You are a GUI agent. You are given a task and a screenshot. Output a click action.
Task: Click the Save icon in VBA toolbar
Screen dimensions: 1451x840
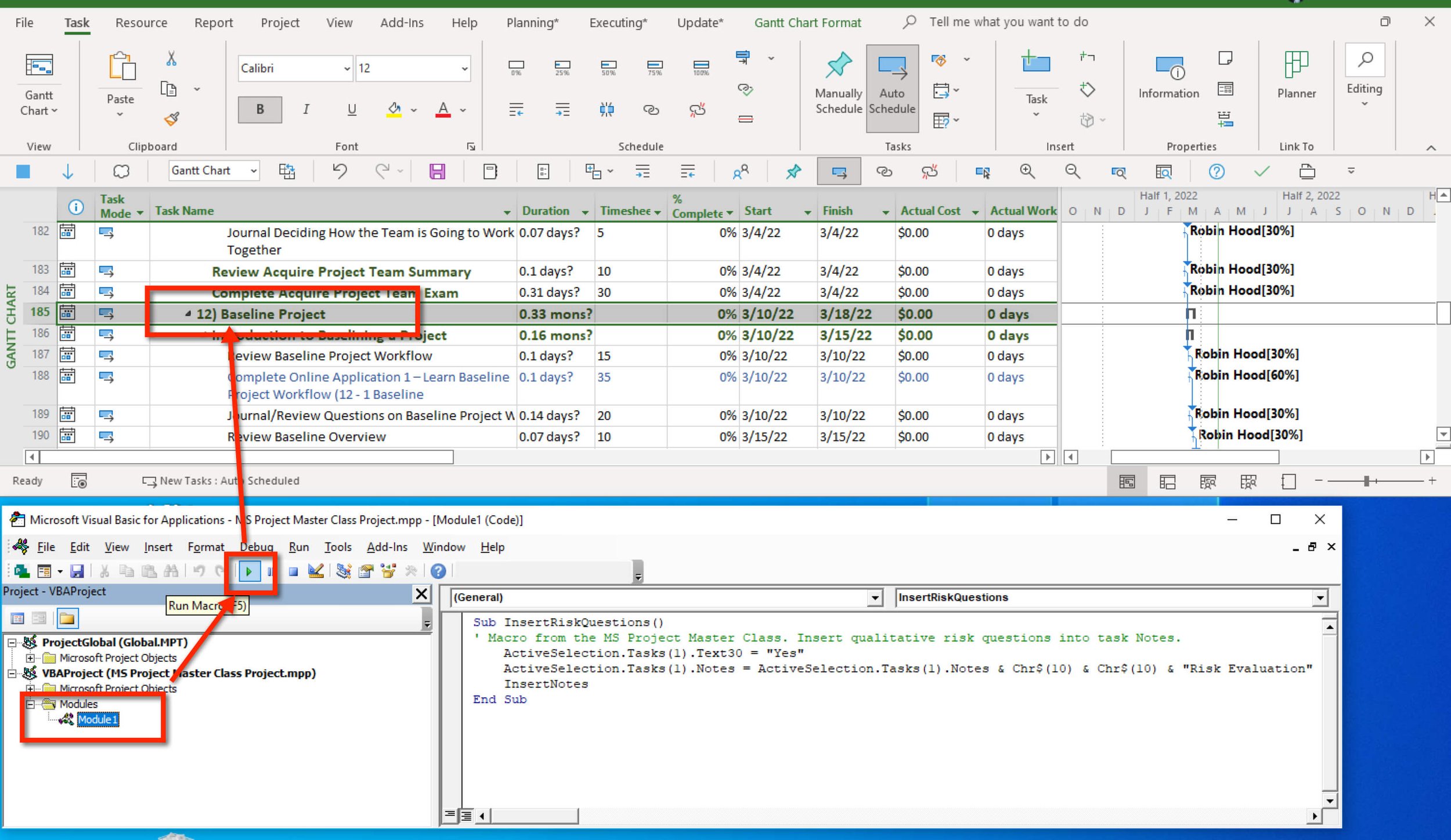point(77,571)
